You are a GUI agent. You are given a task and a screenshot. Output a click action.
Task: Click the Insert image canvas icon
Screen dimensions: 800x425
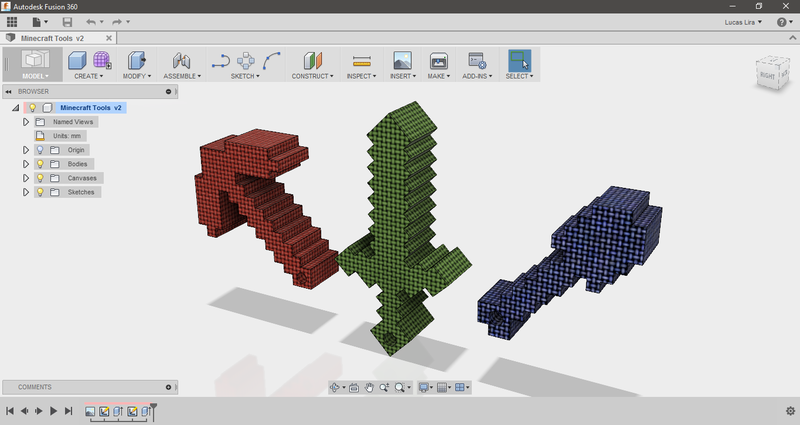403,61
